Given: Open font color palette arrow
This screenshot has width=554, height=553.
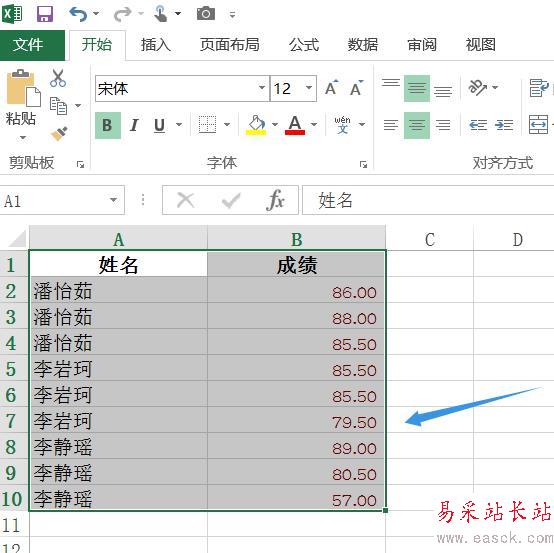Looking at the screenshot, I should click(x=314, y=124).
